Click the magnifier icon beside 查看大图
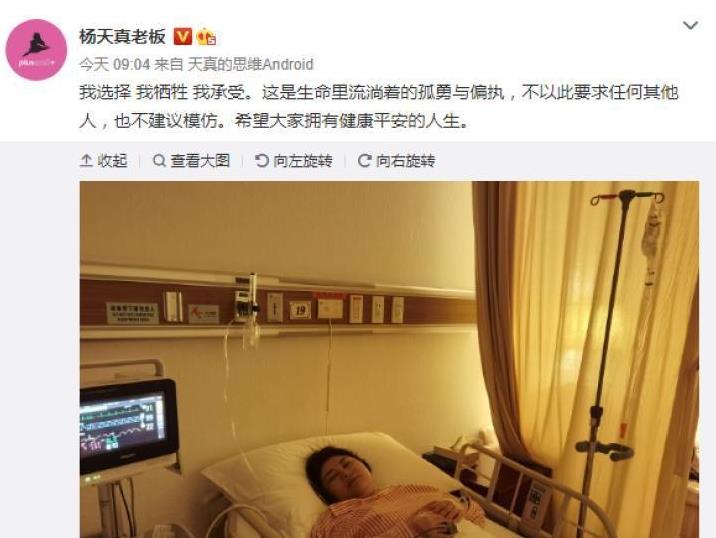Image resolution: width=716 pixels, height=538 pixels. point(159,161)
